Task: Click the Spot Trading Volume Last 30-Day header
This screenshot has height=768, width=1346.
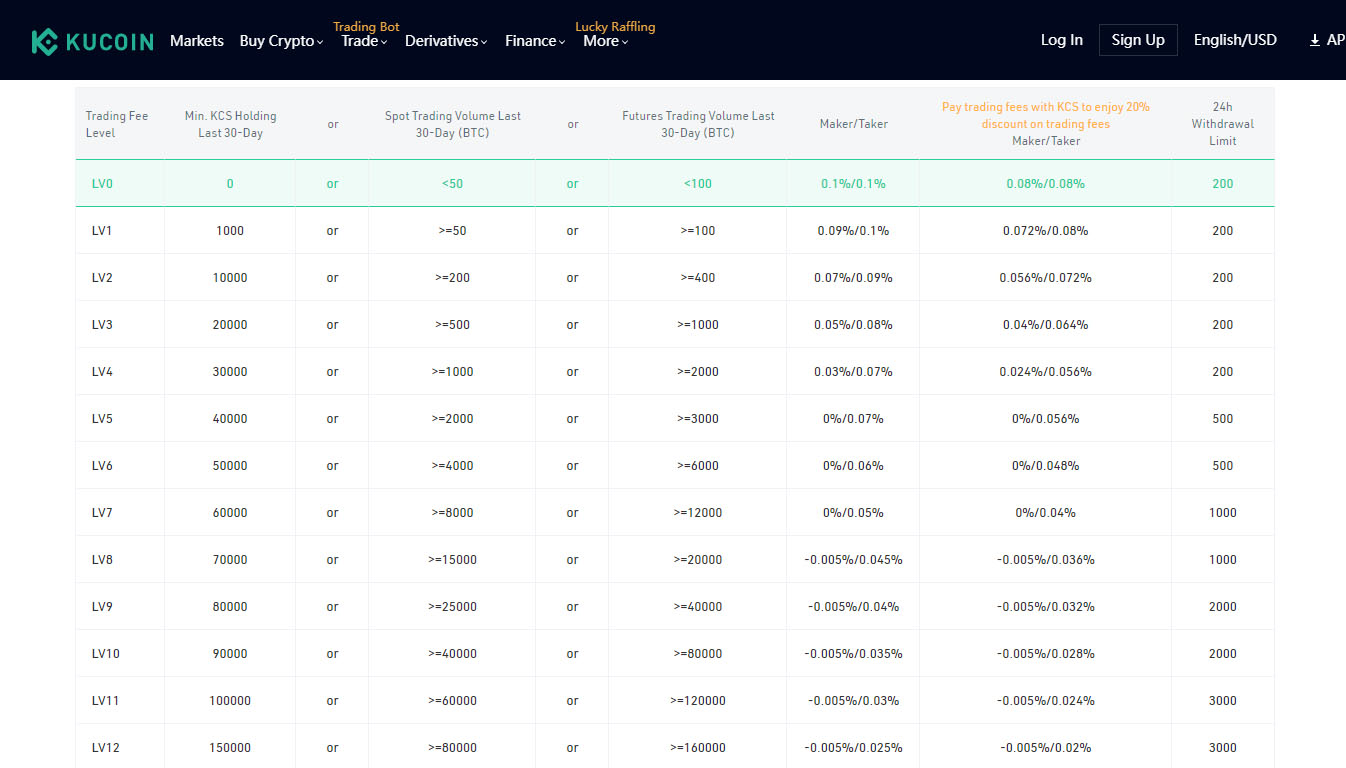Action: pos(453,124)
